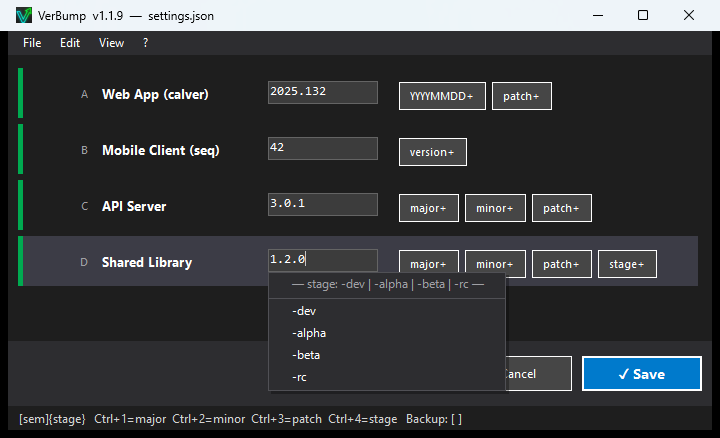This screenshot has height=438, width=720.
Task: Open the File menu
Action: click(32, 43)
